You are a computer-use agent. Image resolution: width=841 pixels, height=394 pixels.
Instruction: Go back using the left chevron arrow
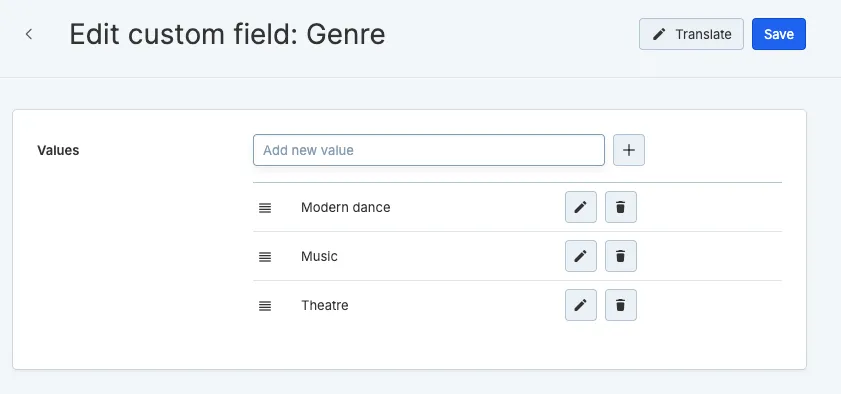click(x=29, y=34)
